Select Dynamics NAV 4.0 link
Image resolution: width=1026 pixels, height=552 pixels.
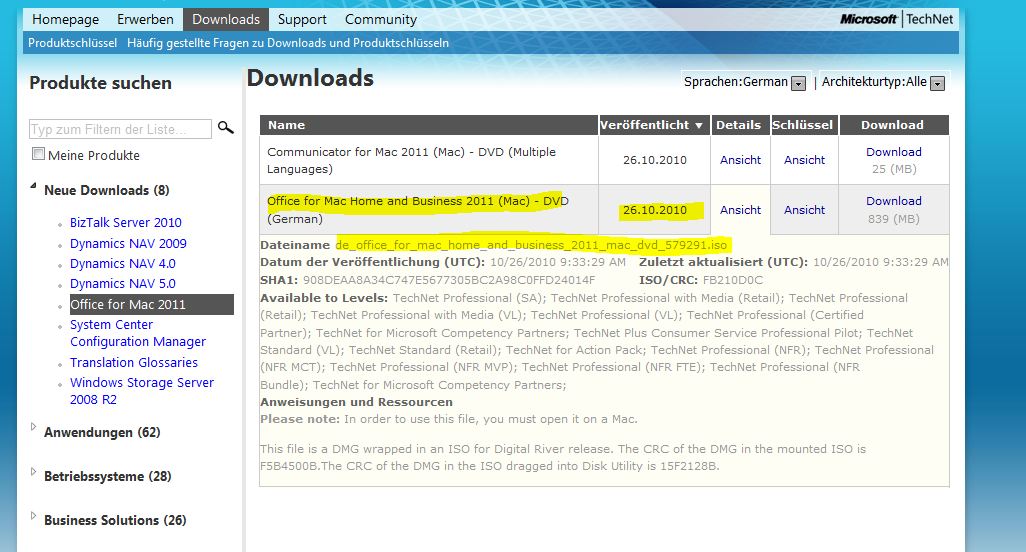click(123, 264)
